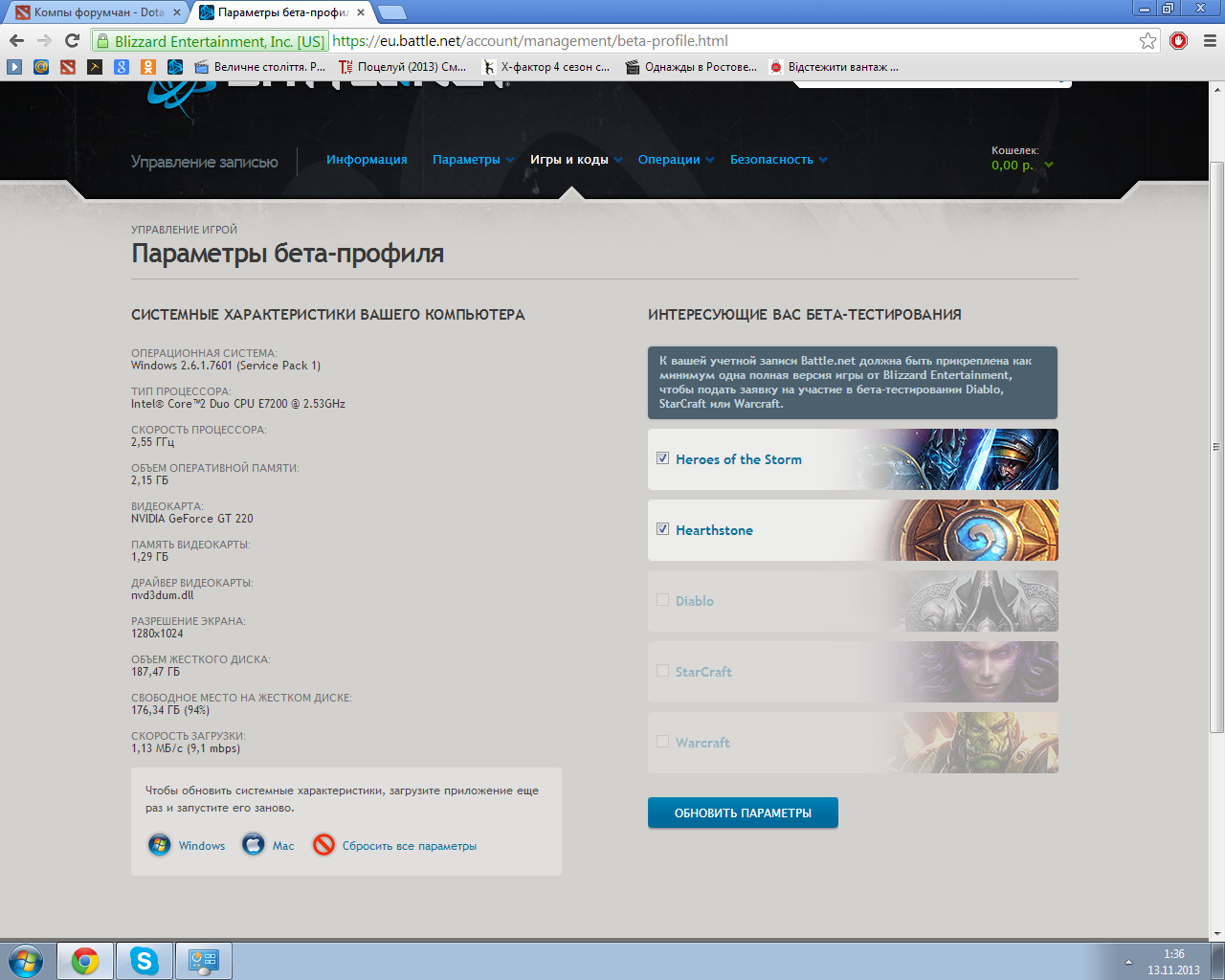This screenshot has width=1225, height=980.
Task: Click the Windows 2.6.1.7601 (Service Pack 1) text
Action: [226, 366]
